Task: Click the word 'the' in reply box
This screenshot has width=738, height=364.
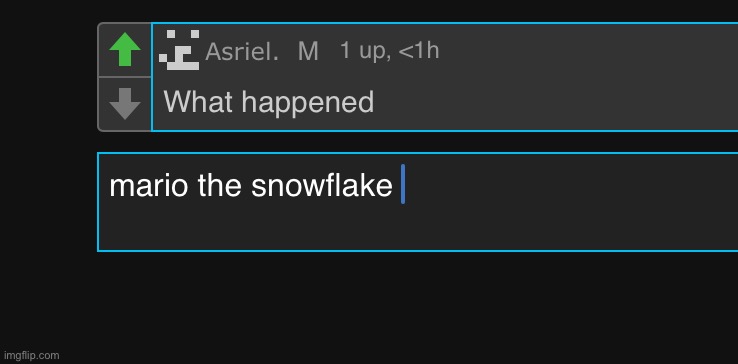Action: 220,186
